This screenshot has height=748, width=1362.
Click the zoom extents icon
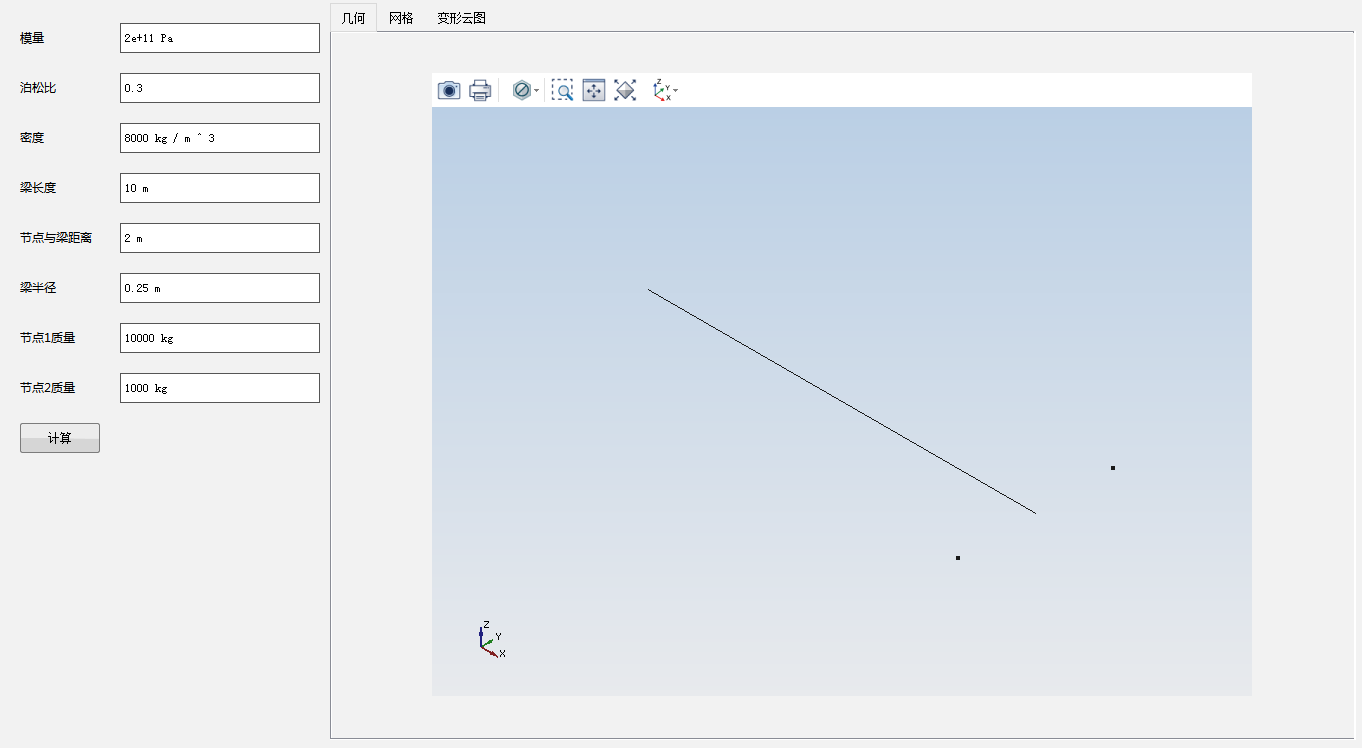tap(625, 91)
